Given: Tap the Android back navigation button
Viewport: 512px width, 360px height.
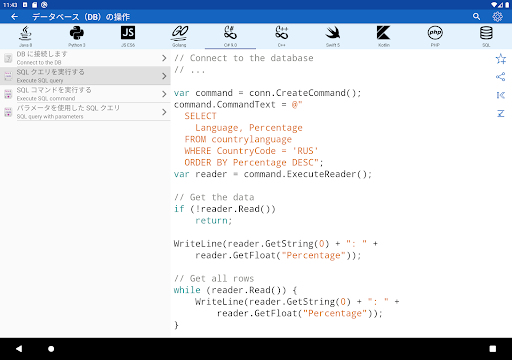Looking at the screenshot, I should tap(19, 349).
